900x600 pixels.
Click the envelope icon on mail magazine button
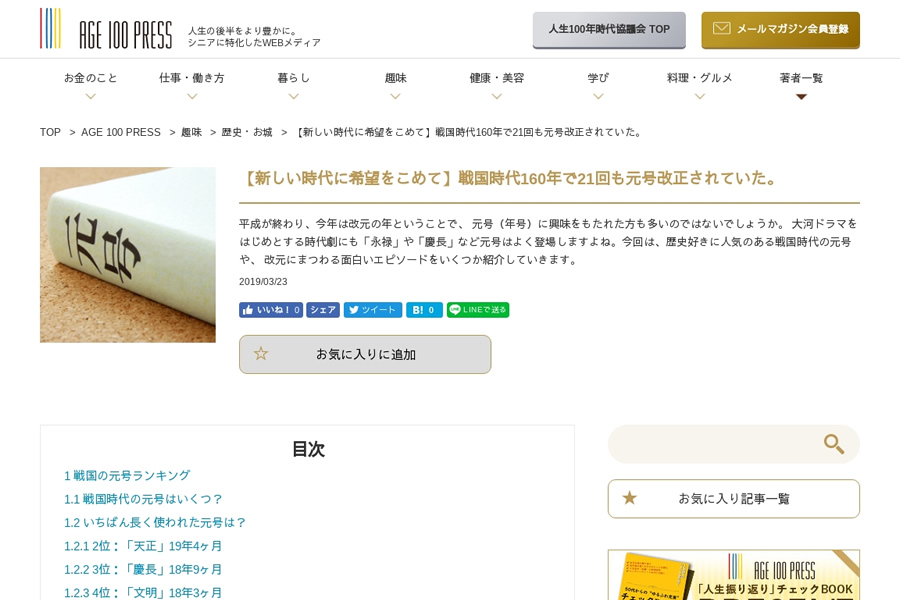point(721,28)
